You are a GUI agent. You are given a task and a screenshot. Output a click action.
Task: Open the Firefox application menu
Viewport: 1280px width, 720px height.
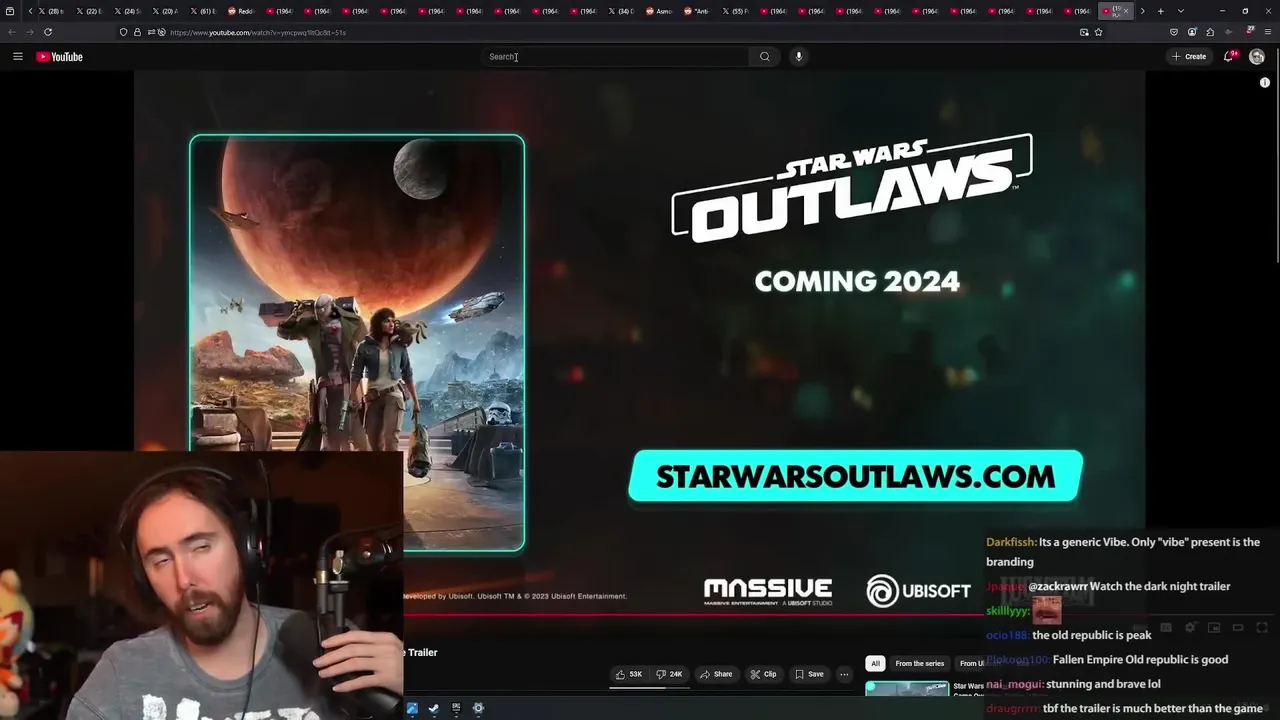1267,32
